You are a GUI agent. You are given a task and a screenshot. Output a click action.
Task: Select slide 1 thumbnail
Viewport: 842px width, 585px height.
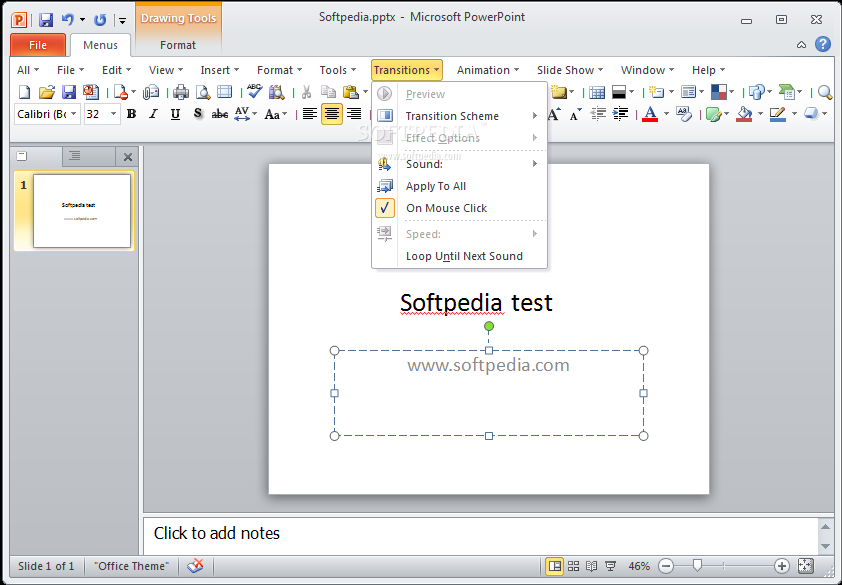pos(82,211)
